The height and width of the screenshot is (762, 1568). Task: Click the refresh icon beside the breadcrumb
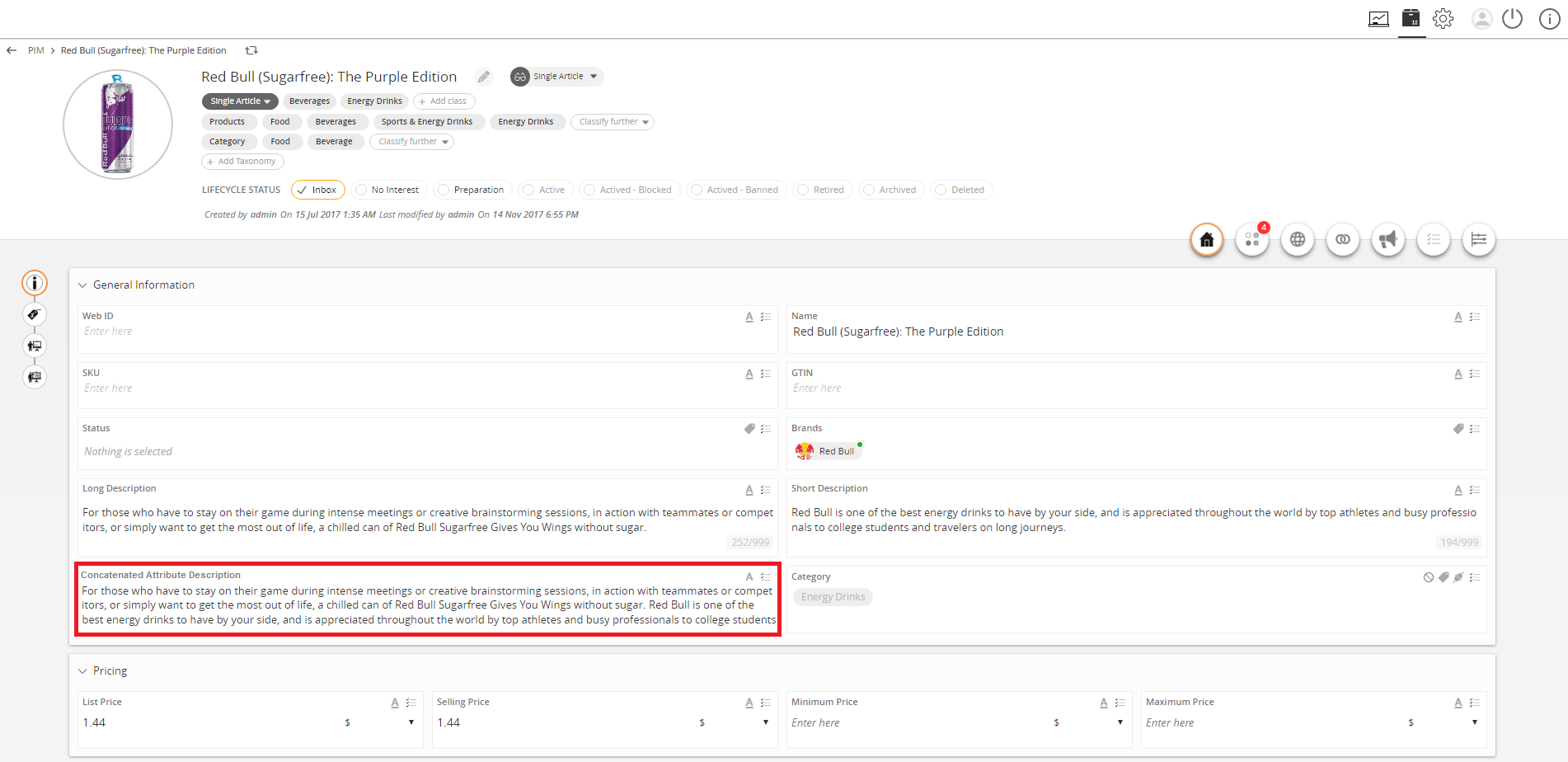click(x=251, y=50)
